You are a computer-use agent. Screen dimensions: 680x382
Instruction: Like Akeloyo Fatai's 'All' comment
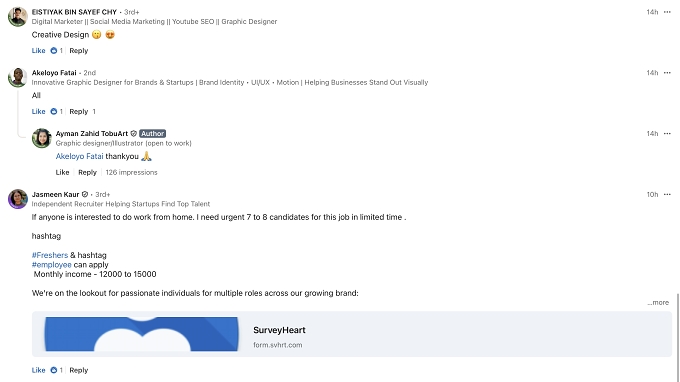coord(38,111)
